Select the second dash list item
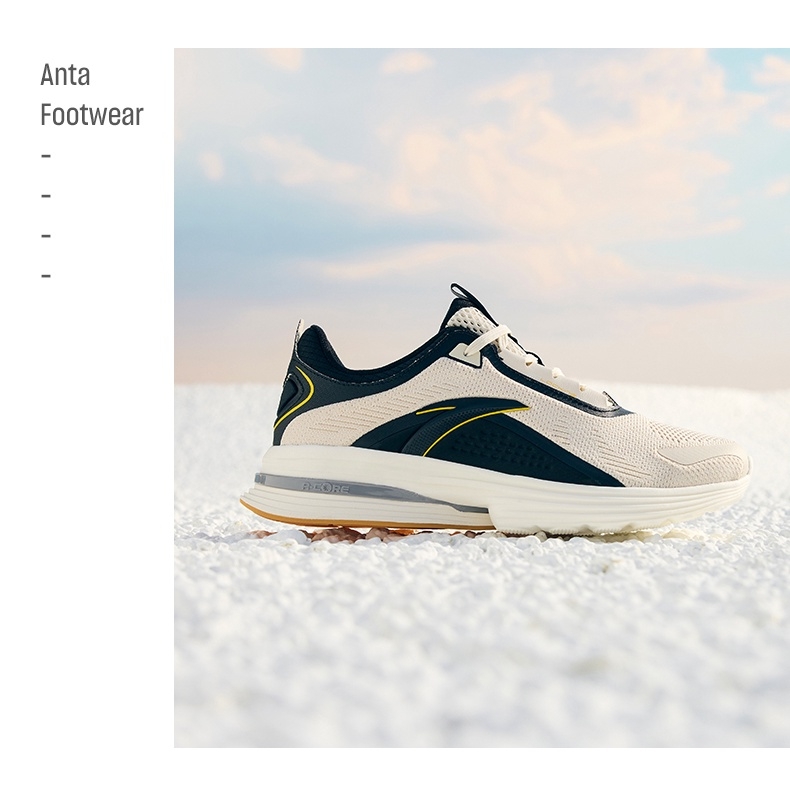Screen dimensions: 790x790 46,196
